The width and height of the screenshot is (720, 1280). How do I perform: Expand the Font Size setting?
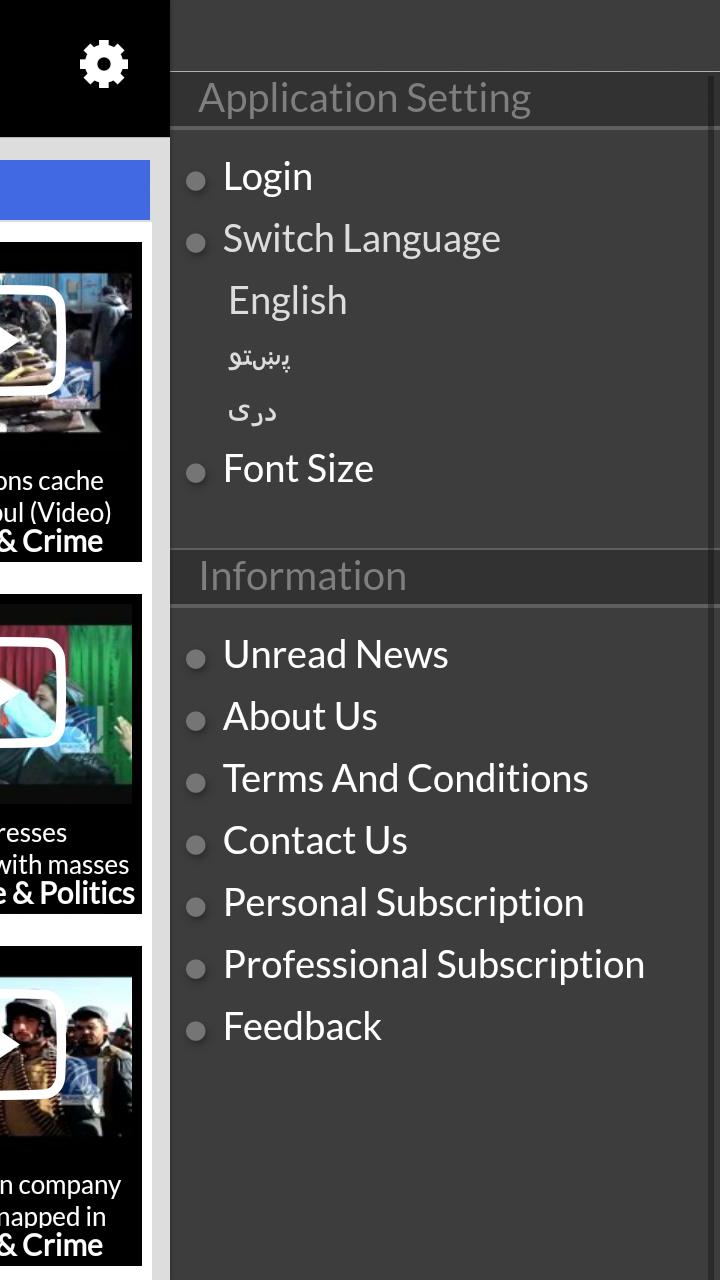coord(298,469)
